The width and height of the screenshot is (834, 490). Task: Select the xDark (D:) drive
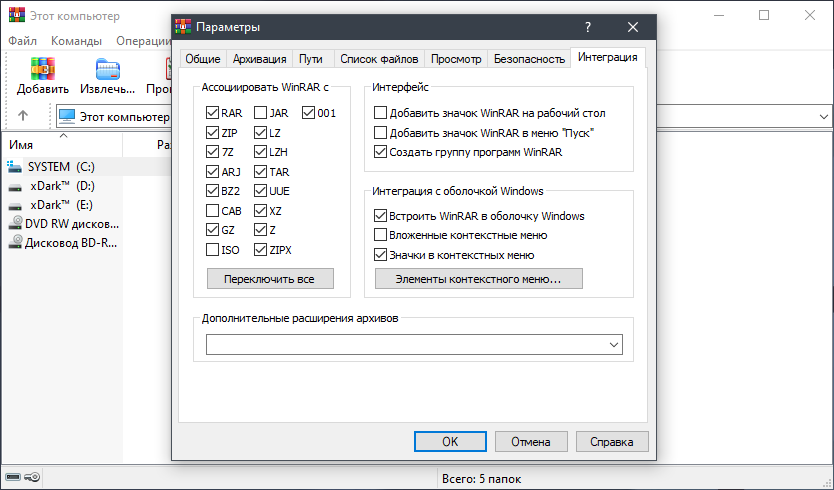(62, 186)
